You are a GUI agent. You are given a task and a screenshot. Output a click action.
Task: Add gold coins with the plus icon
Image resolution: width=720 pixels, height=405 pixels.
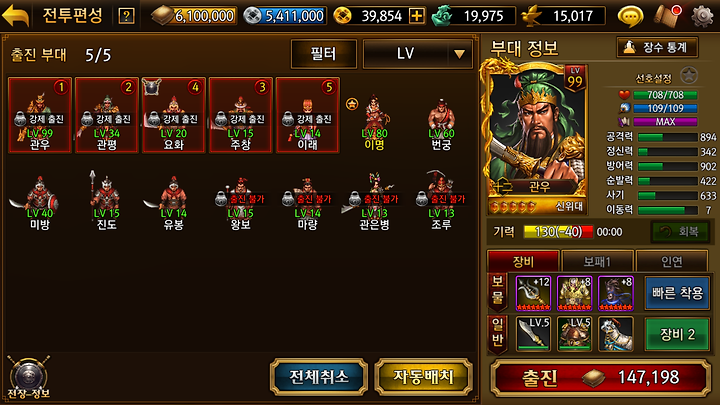point(416,16)
